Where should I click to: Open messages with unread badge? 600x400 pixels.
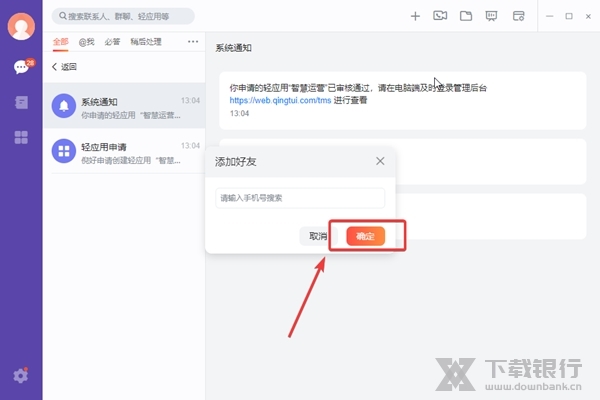pos(22,67)
